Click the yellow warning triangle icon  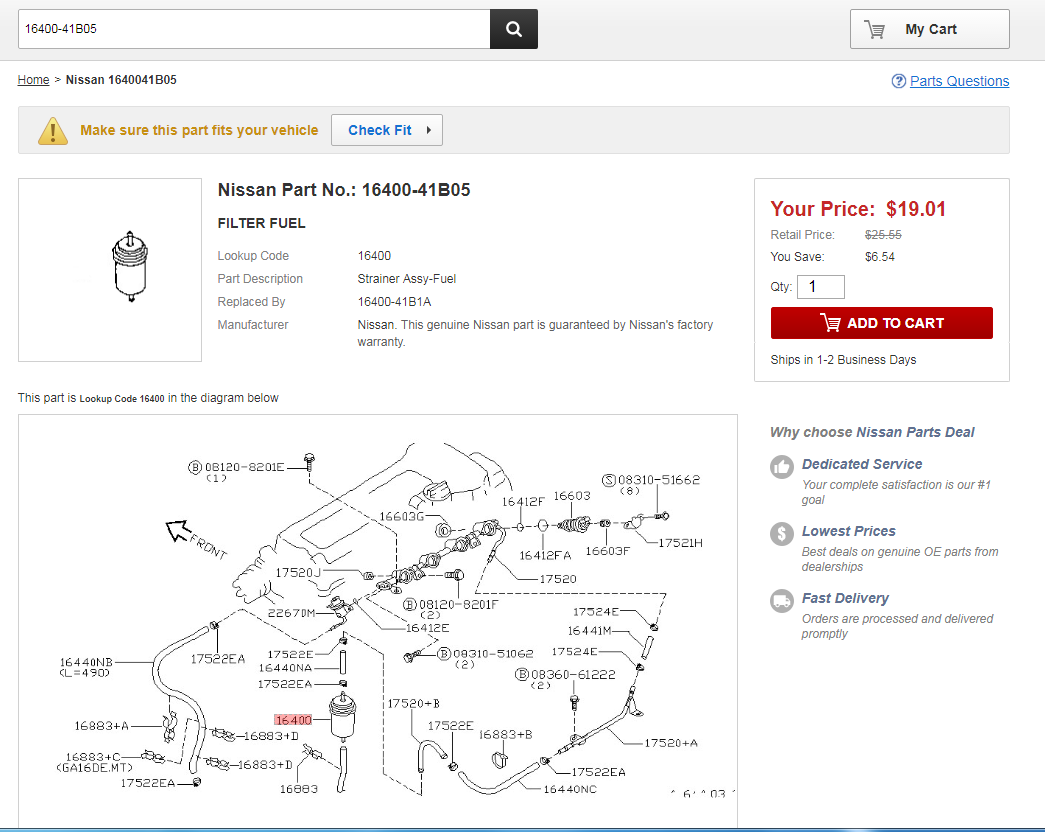pyautogui.click(x=53, y=131)
